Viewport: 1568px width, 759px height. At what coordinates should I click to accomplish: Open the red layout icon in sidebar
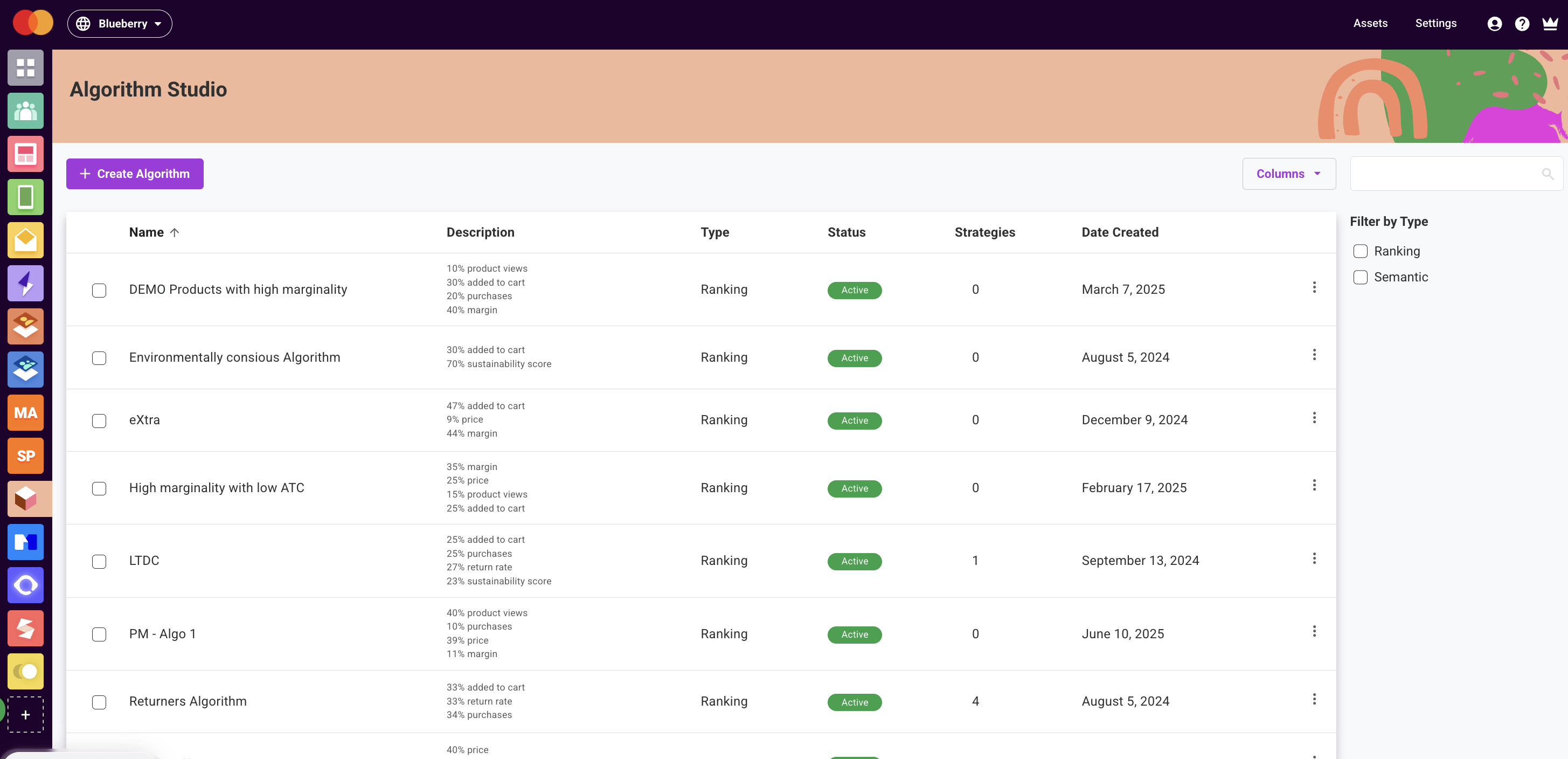[25, 154]
